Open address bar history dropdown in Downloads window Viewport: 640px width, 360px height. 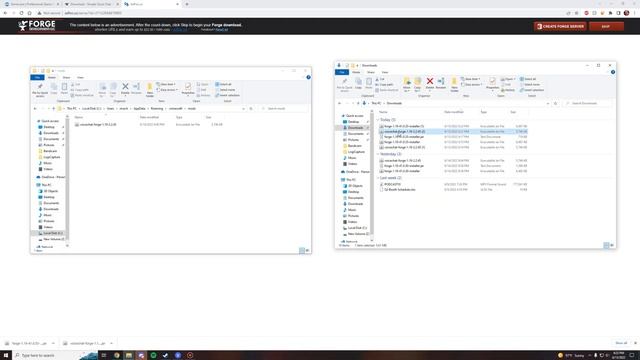[548, 103]
